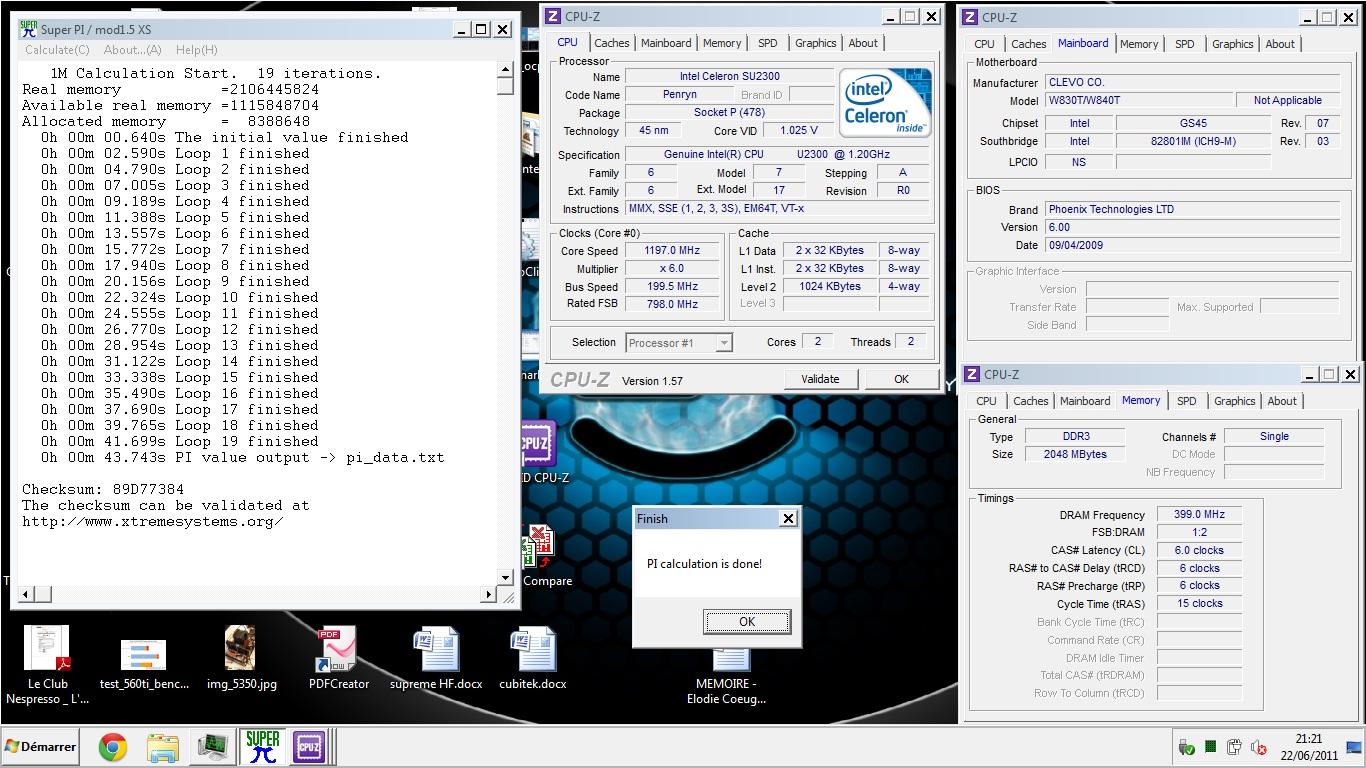
Task: Select SPD tab in CPU-Z processor window
Action: coord(767,43)
